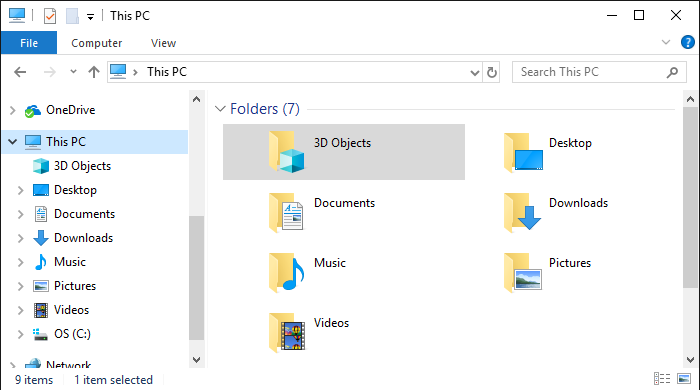
Task: Refresh the This PC address bar
Action: [x=492, y=72]
